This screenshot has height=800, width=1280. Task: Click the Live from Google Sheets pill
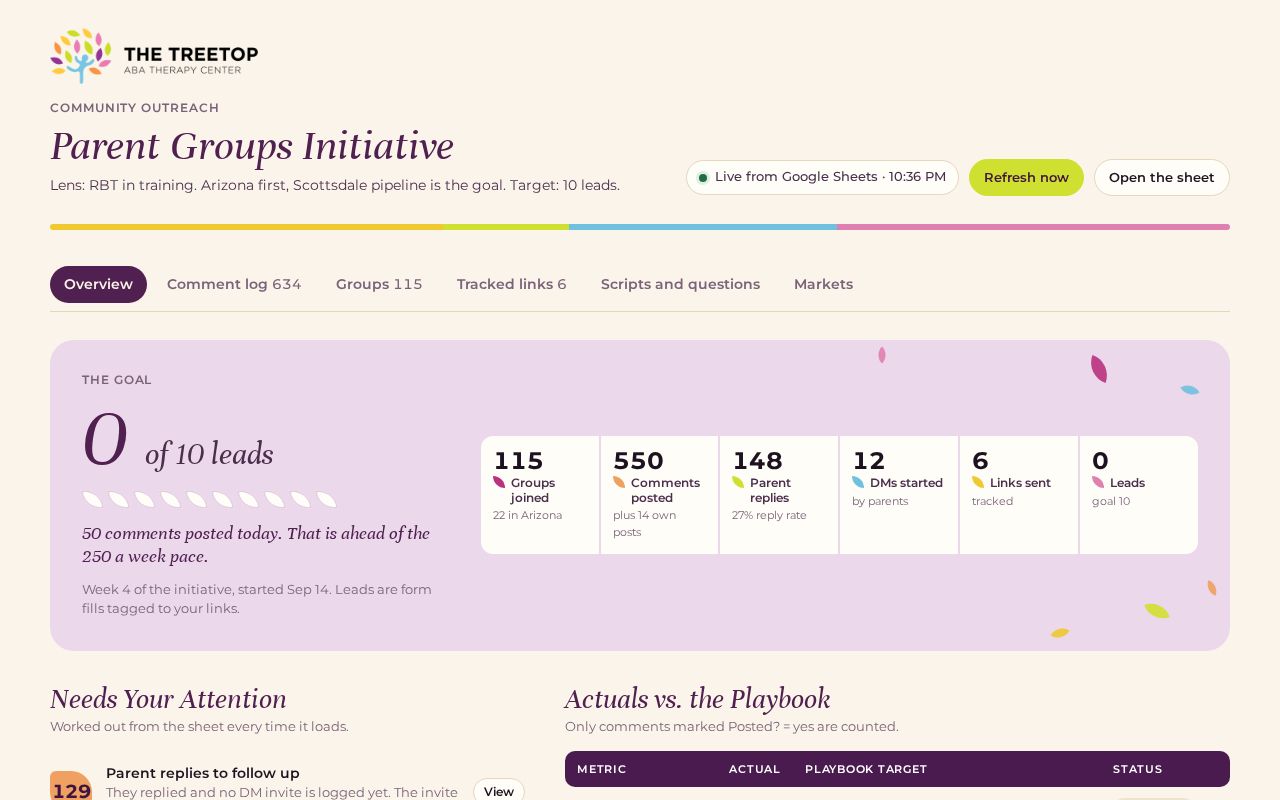point(822,177)
